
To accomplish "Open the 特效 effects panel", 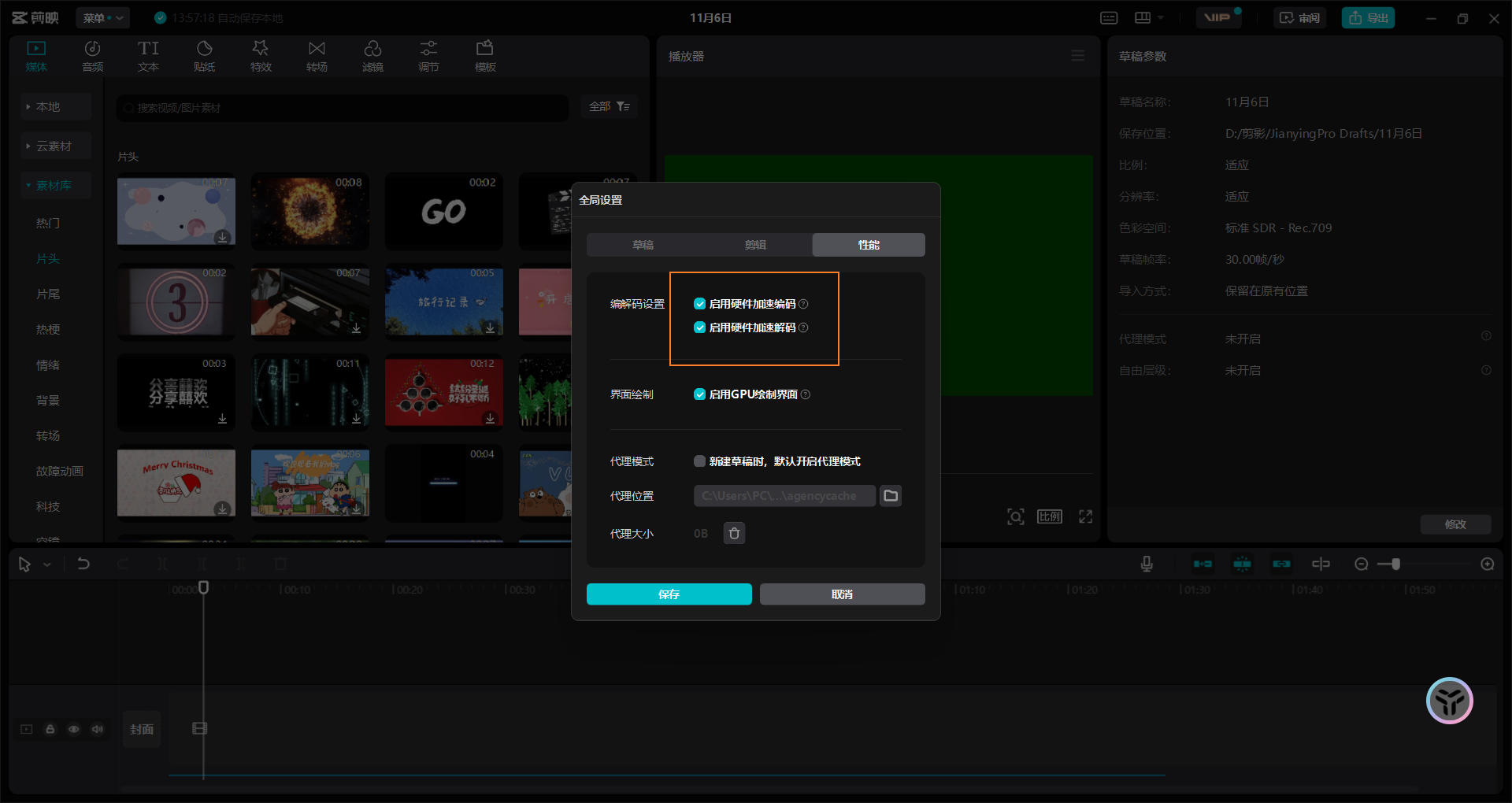I will tap(261, 56).
